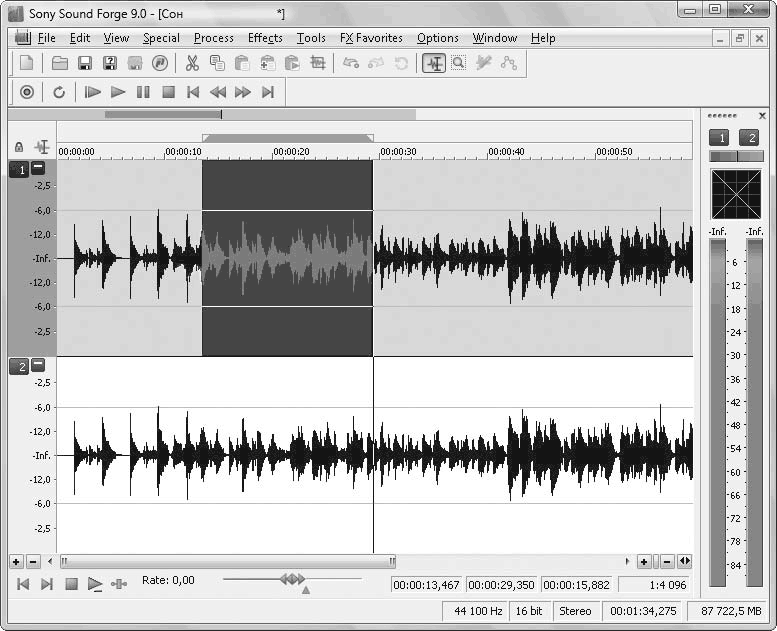This screenshot has width=777, height=631.
Task: Minimize channel 1 track with minus button
Action: [x=38, y=169]
